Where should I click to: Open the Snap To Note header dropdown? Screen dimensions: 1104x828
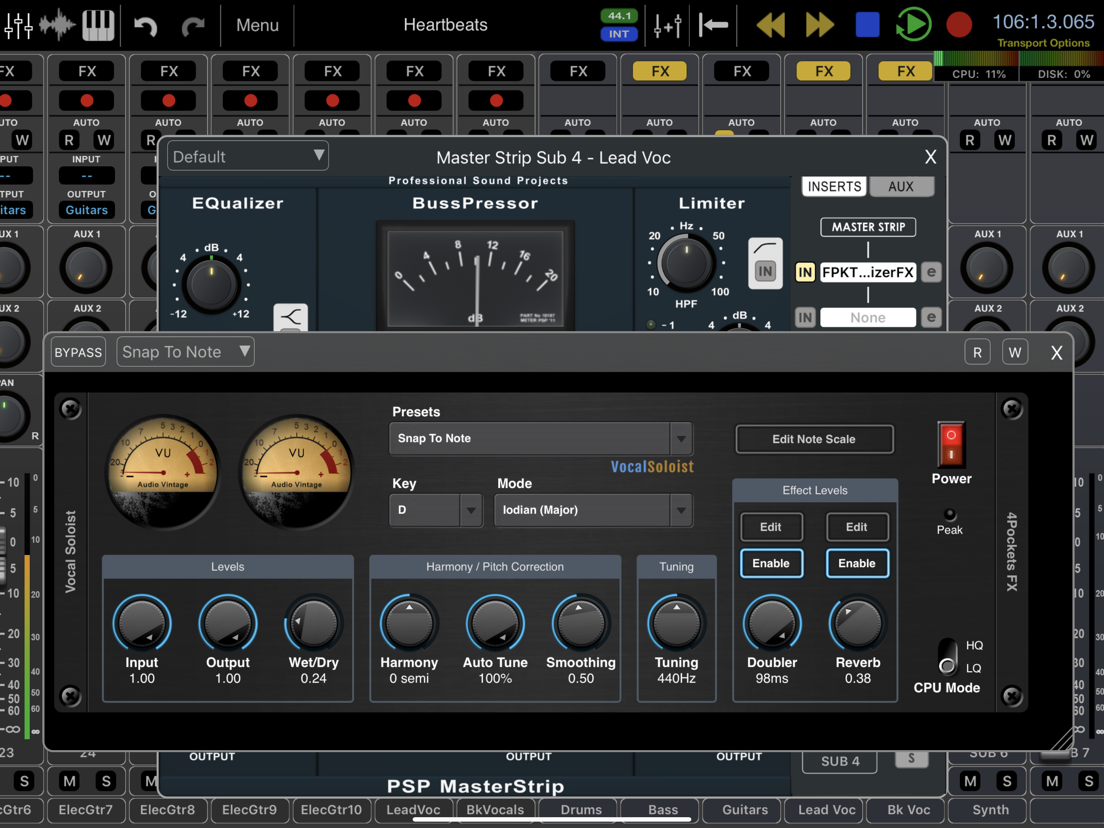pos(185,352)
